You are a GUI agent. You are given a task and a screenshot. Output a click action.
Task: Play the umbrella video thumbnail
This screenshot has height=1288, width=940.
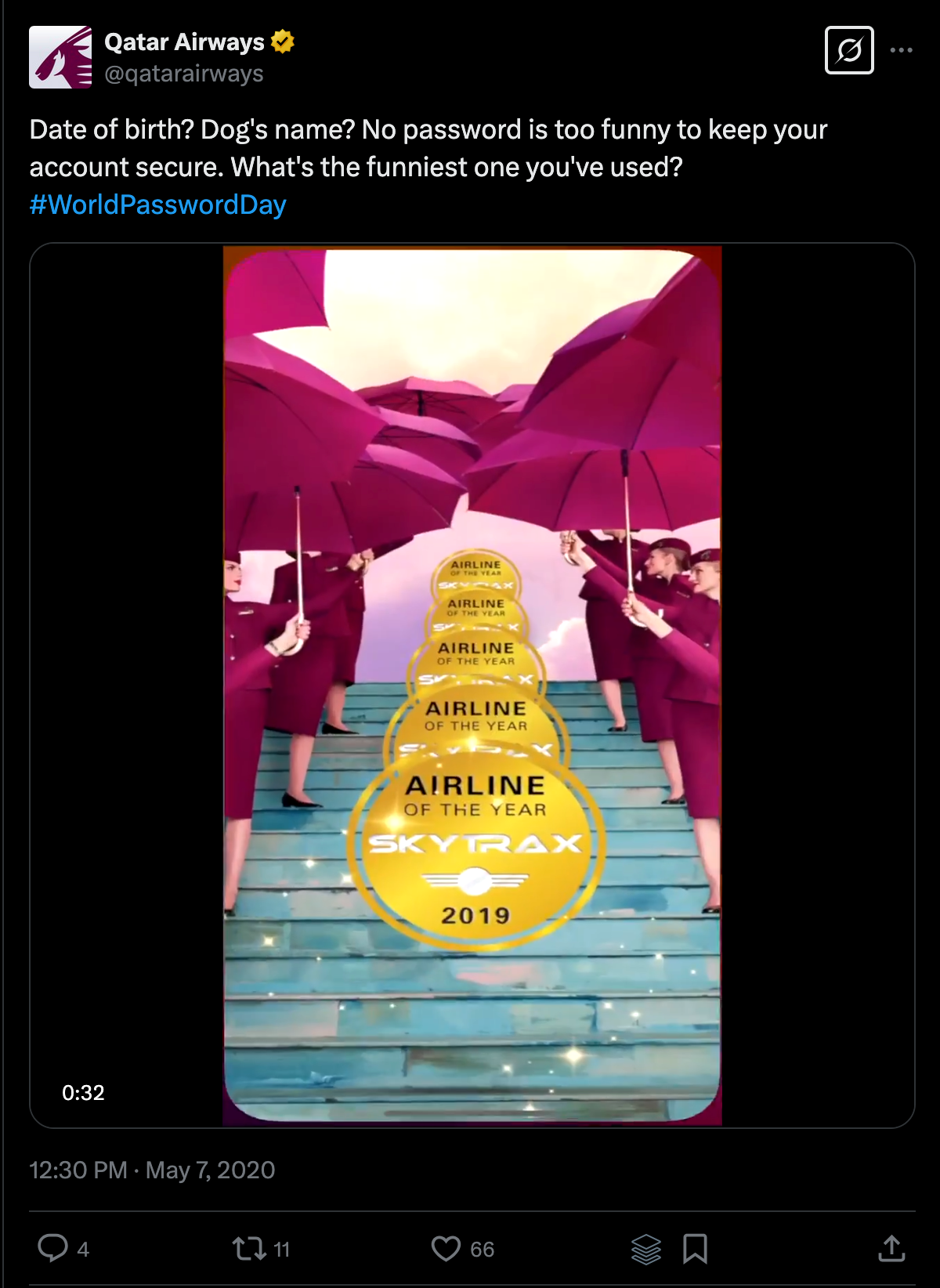tap(472, 686)
